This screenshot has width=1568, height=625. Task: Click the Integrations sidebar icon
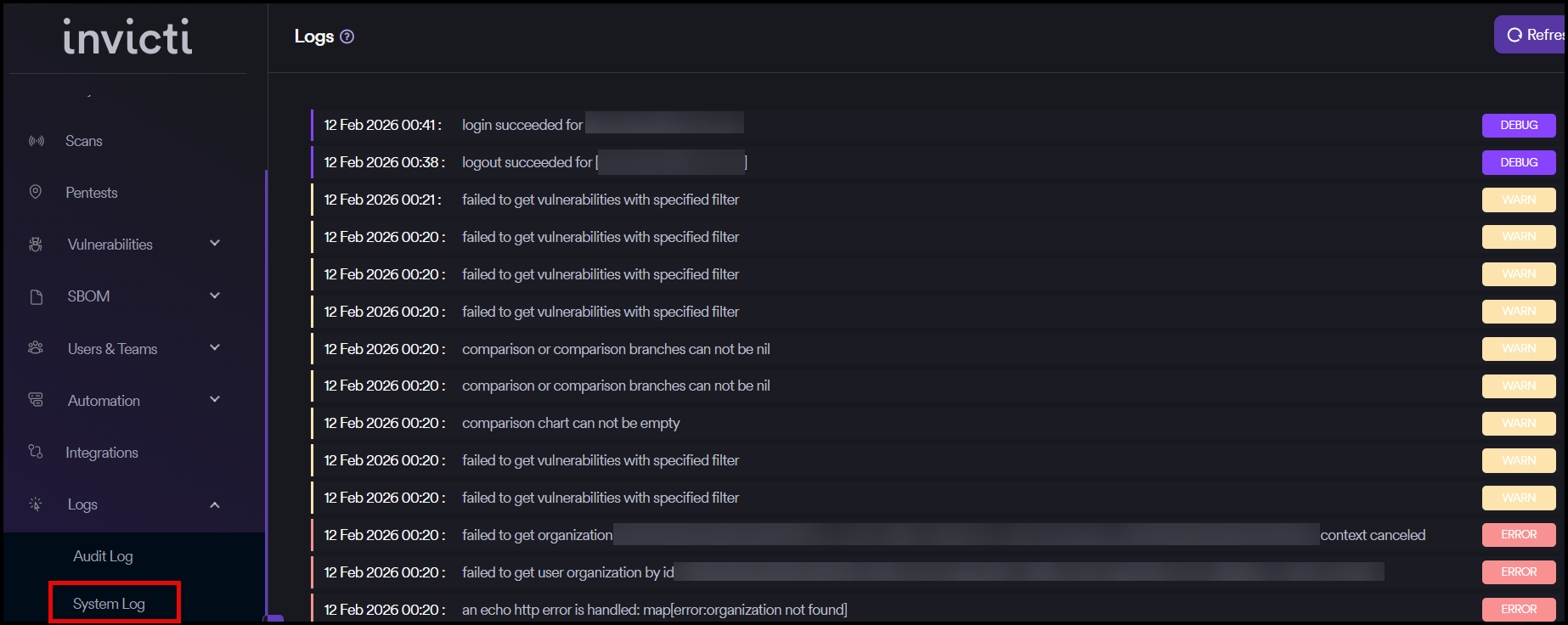coord(36,452)
